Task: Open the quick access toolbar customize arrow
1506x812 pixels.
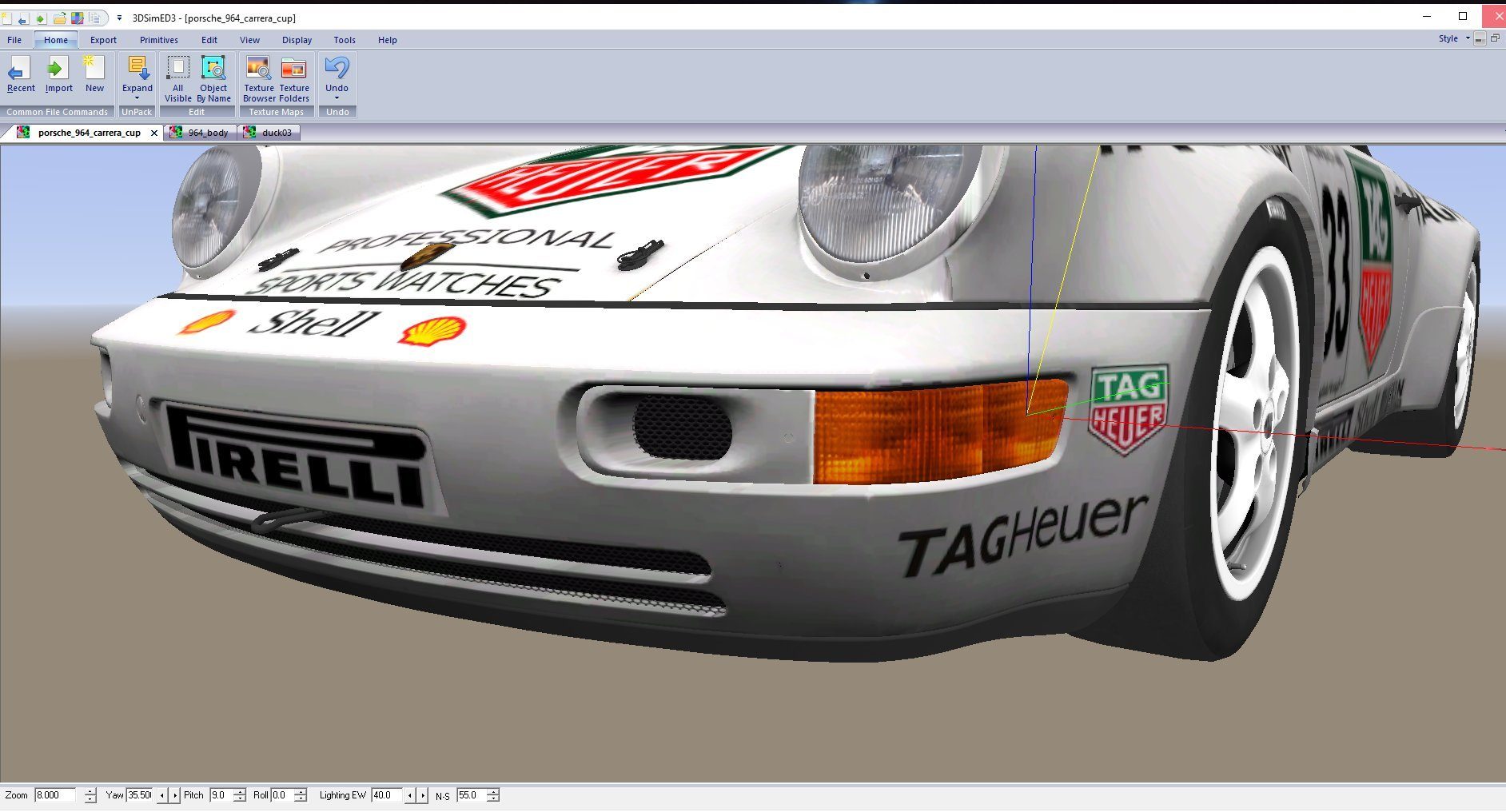Action: [x=119, y=18]
